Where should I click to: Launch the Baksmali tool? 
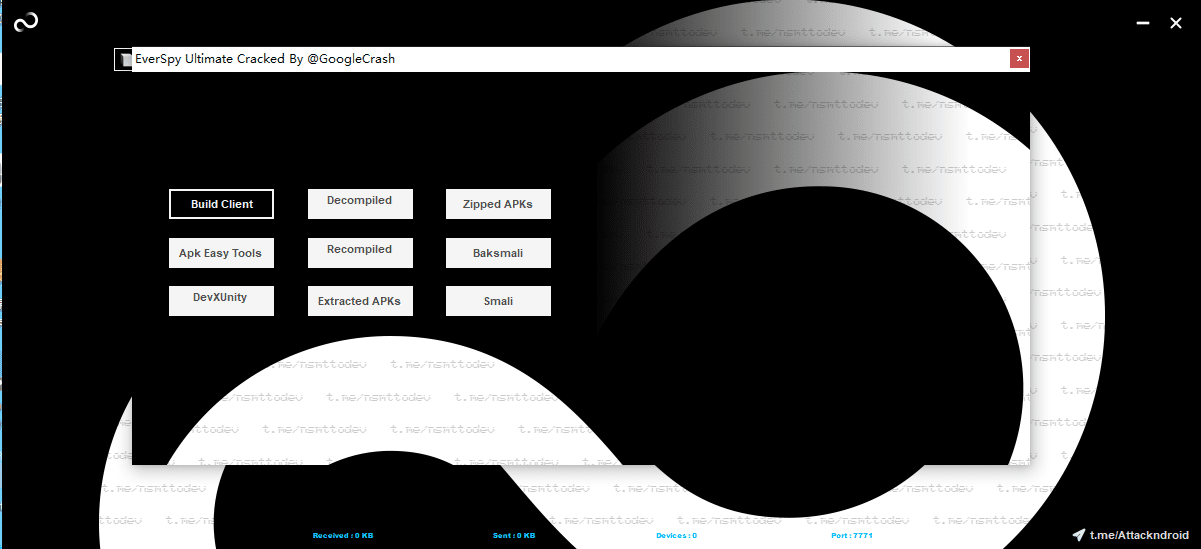(498, 253)
